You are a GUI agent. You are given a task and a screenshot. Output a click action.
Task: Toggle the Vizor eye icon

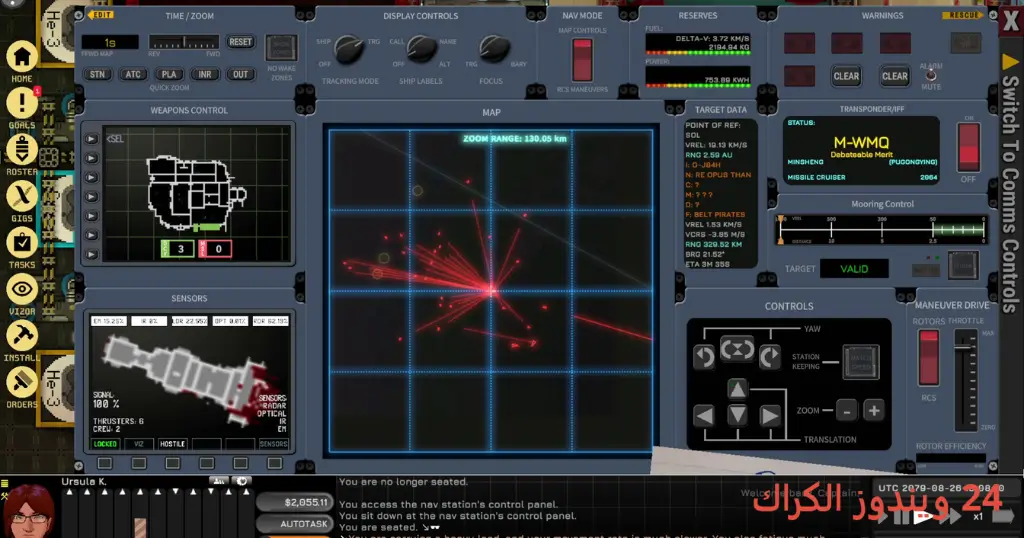[22, 289]
